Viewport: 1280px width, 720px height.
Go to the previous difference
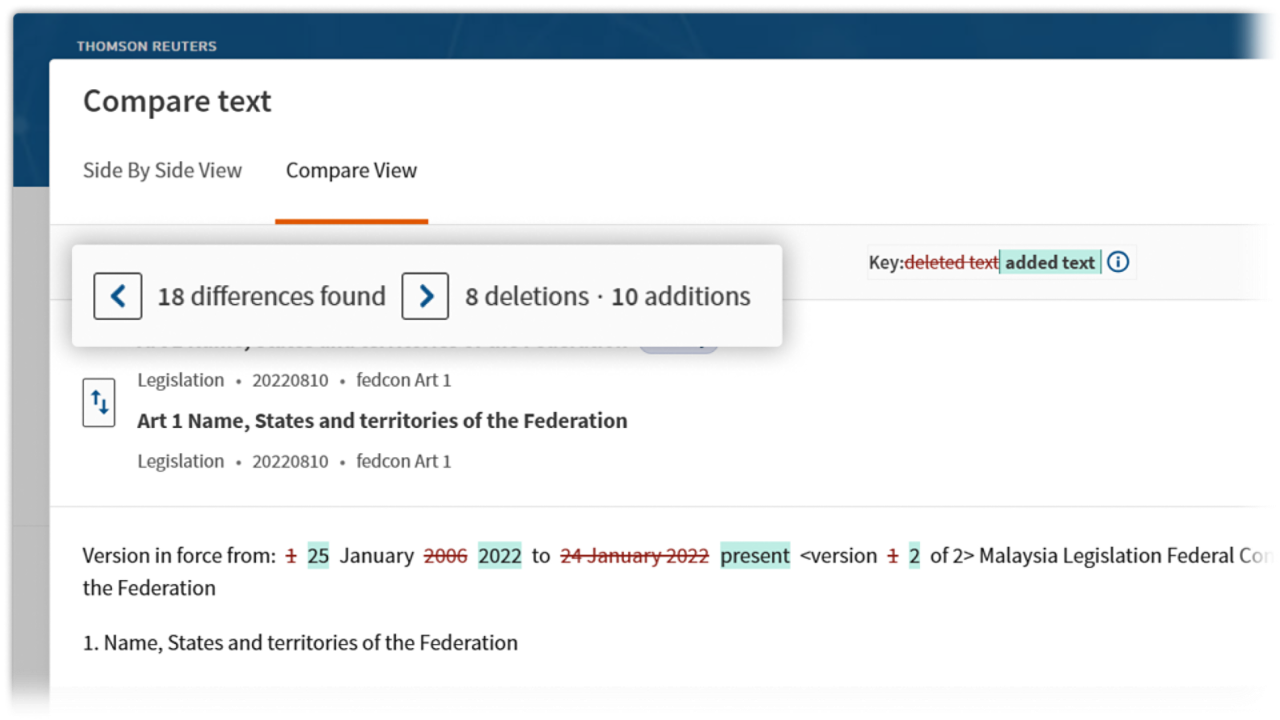(118, 296)
